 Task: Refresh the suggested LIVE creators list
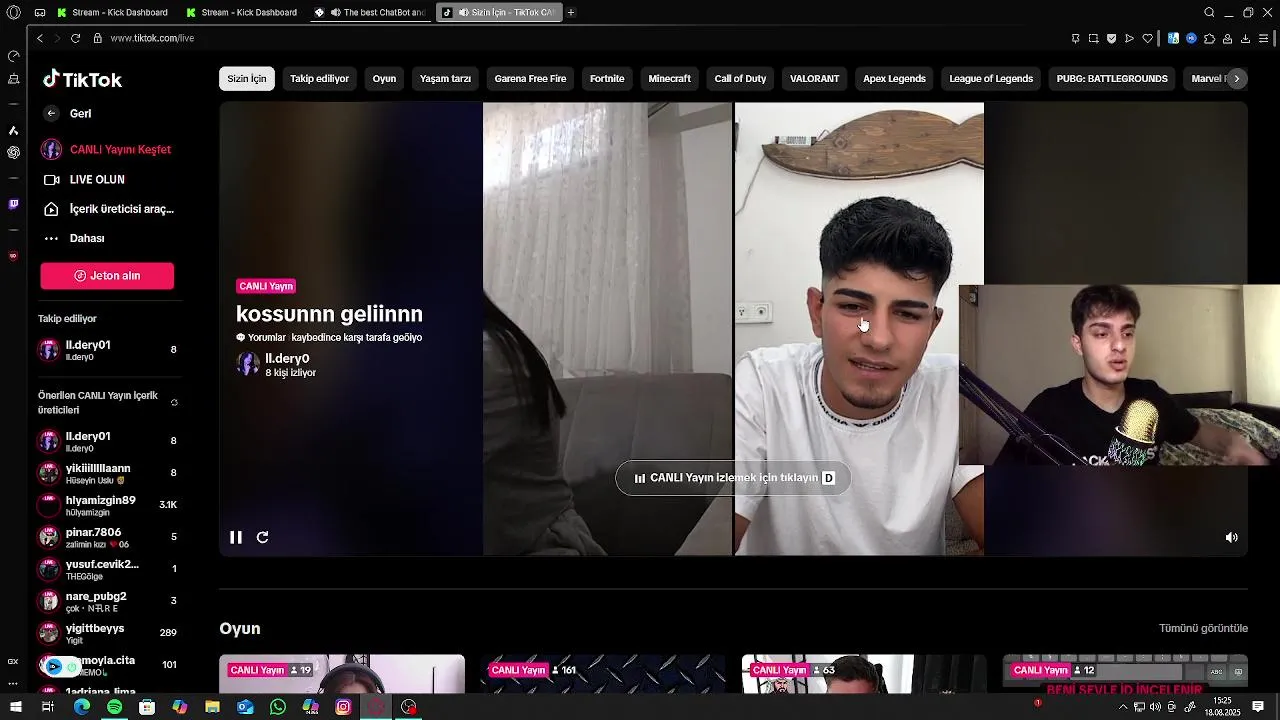coord(174,403)
